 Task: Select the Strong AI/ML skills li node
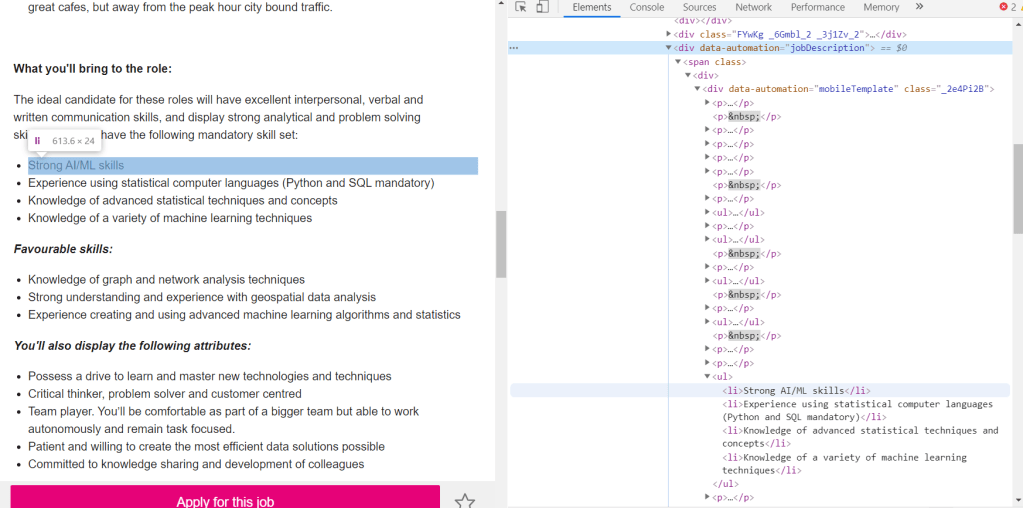pyautogui.click(x=794, y=391)
